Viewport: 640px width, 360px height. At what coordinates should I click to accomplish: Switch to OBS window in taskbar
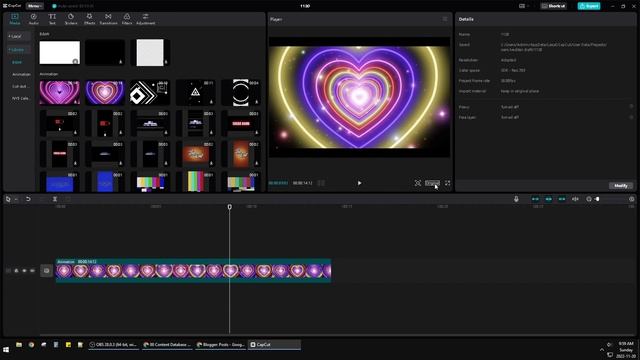113,345
